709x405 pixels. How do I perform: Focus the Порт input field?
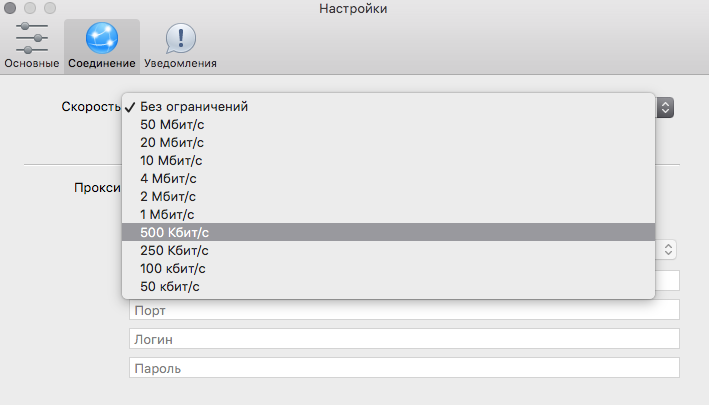[404, 310]
